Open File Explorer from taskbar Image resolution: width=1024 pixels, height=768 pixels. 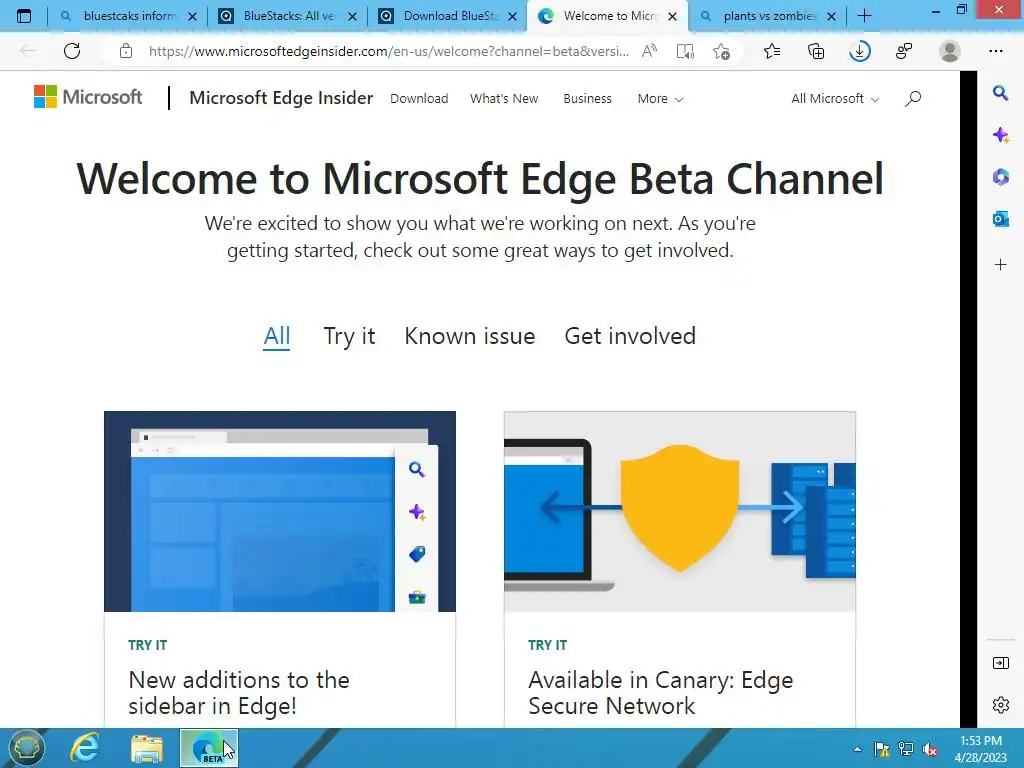(x=147, y=748)
